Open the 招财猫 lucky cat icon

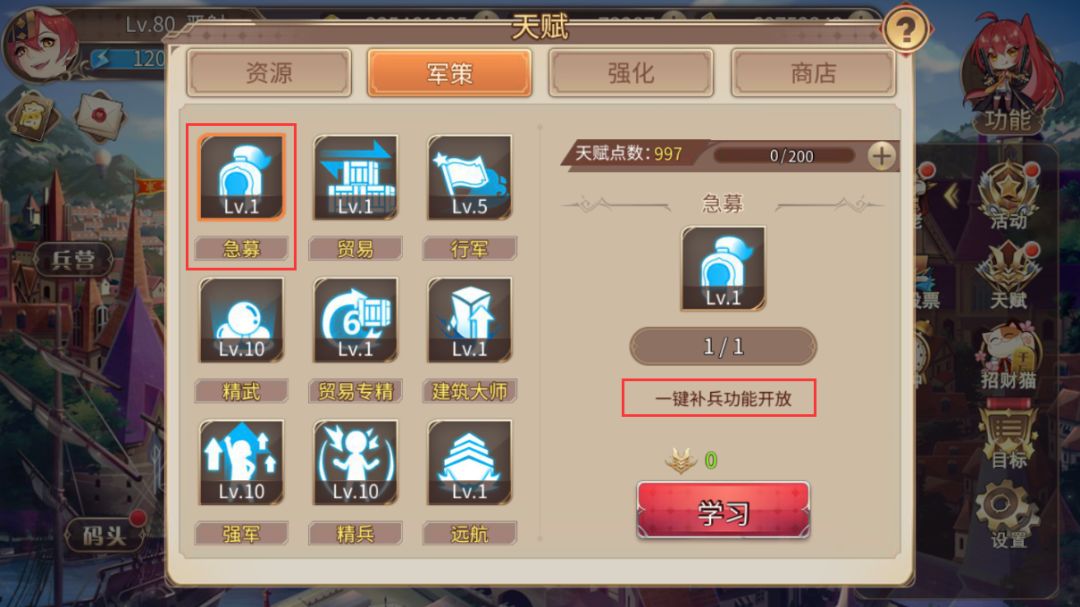(x=1008, y=356)
